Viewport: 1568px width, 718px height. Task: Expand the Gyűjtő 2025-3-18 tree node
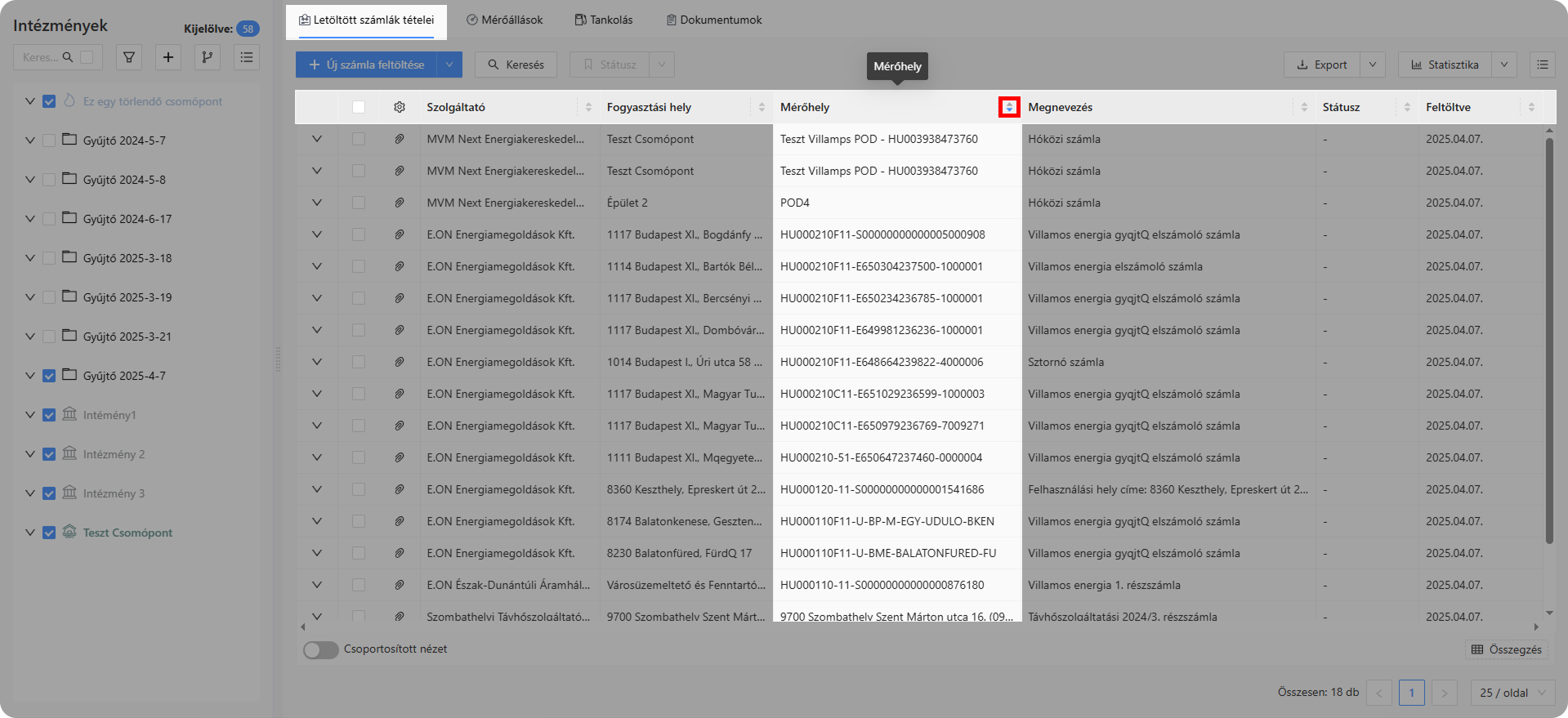click(x=30, y=258)
